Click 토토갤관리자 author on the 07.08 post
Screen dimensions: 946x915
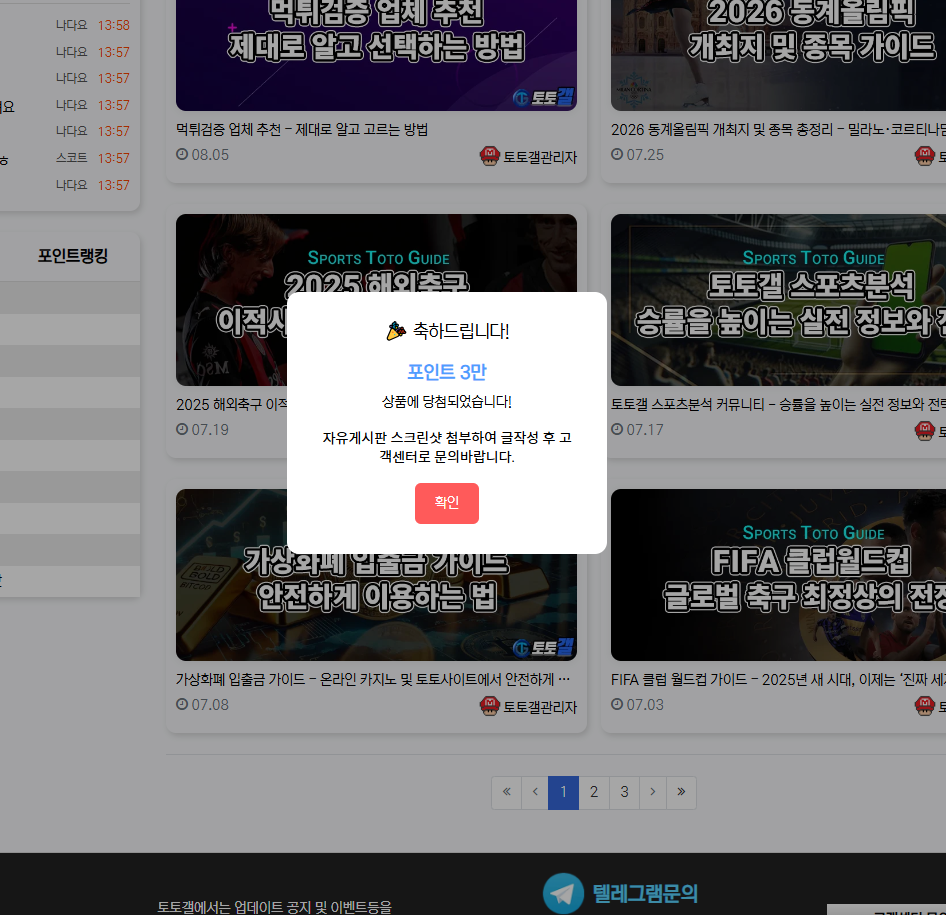[540, 708]
